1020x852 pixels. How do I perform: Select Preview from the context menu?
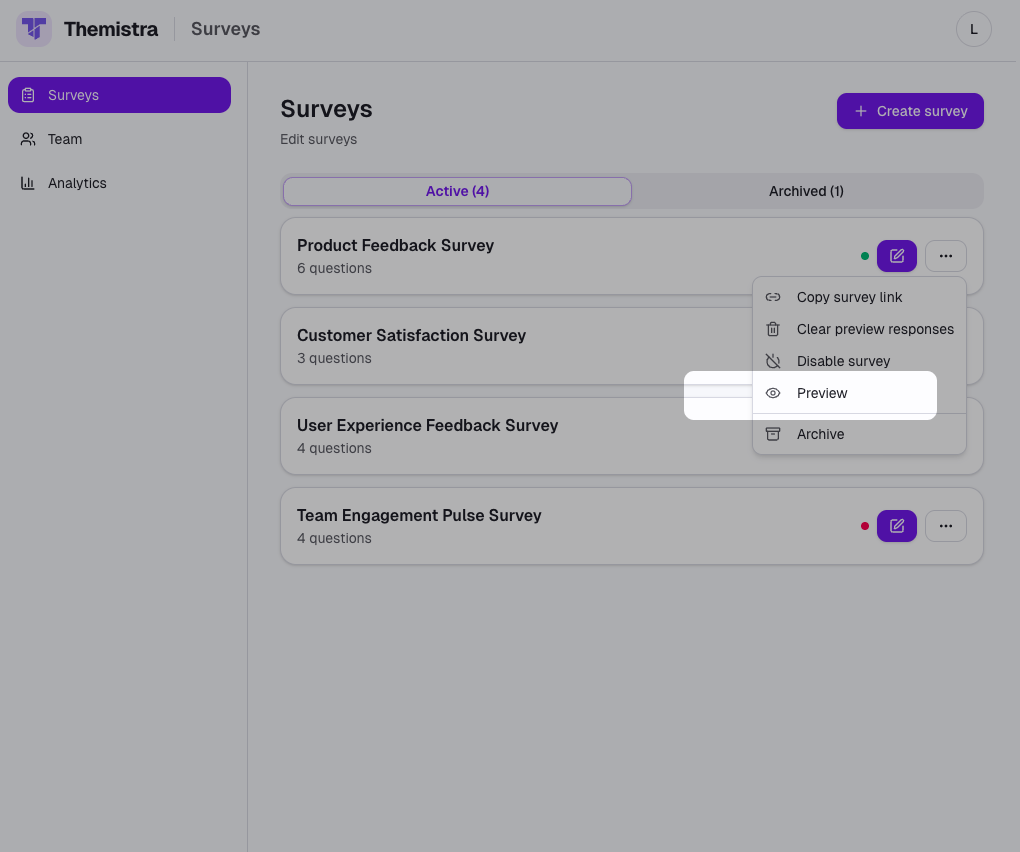(x=822, y=393)
